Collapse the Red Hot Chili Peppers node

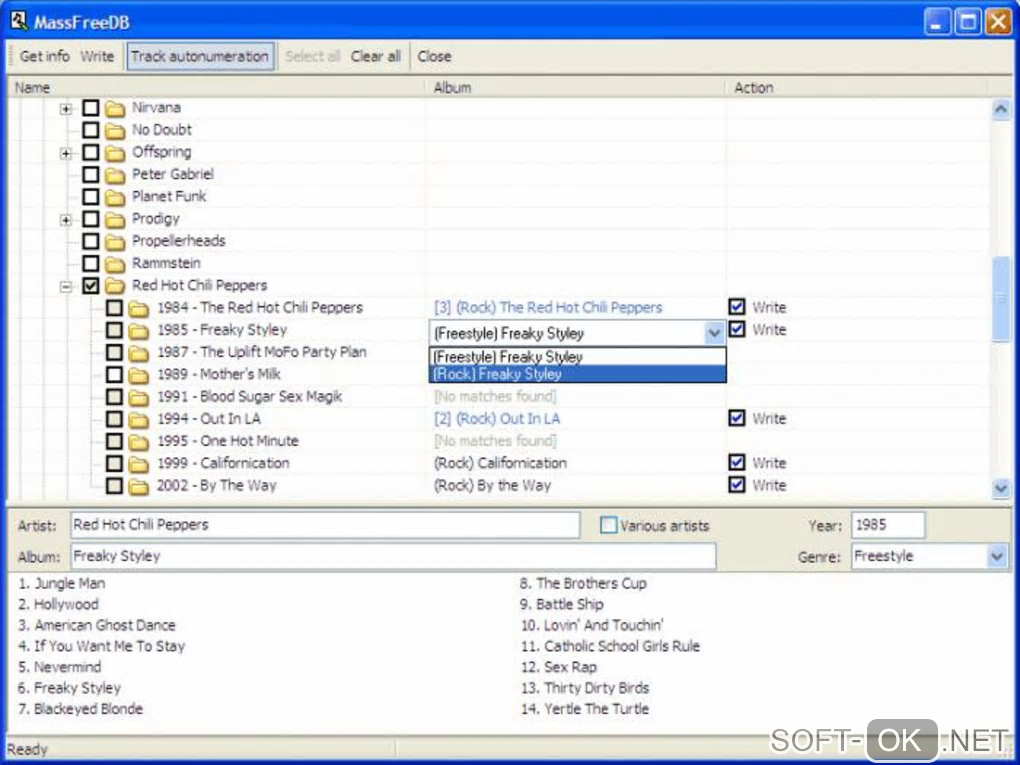click(x=66, y=286)
